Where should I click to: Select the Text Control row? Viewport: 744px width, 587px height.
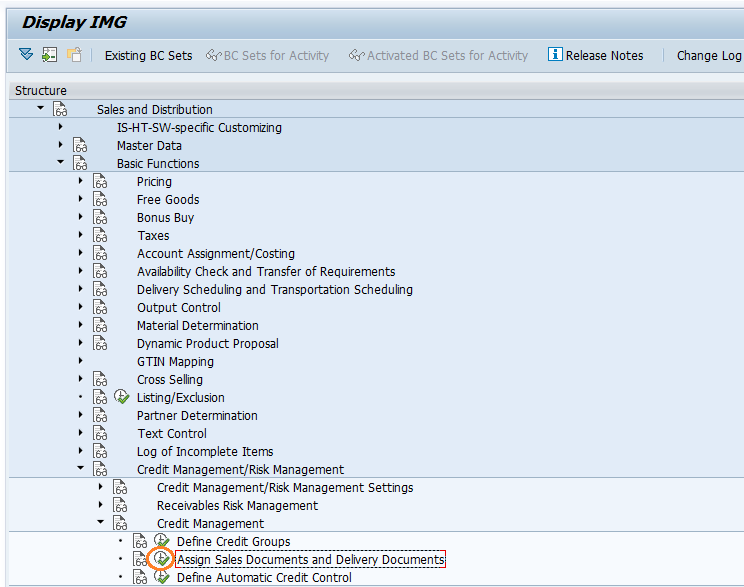click(x=172, y=434)
